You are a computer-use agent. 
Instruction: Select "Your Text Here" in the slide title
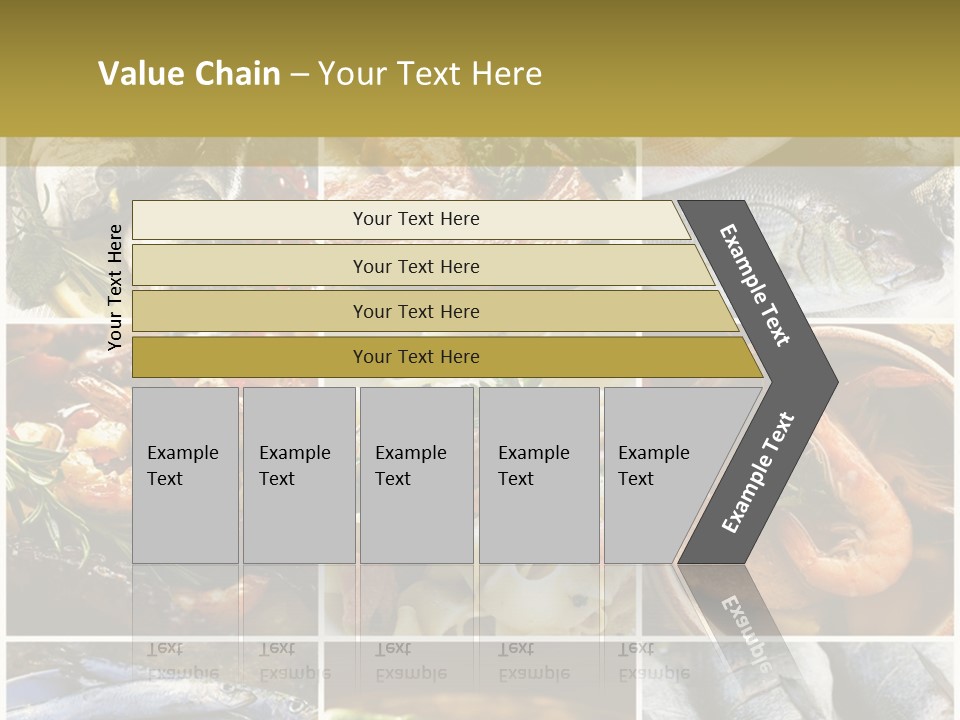click(430, 74)
